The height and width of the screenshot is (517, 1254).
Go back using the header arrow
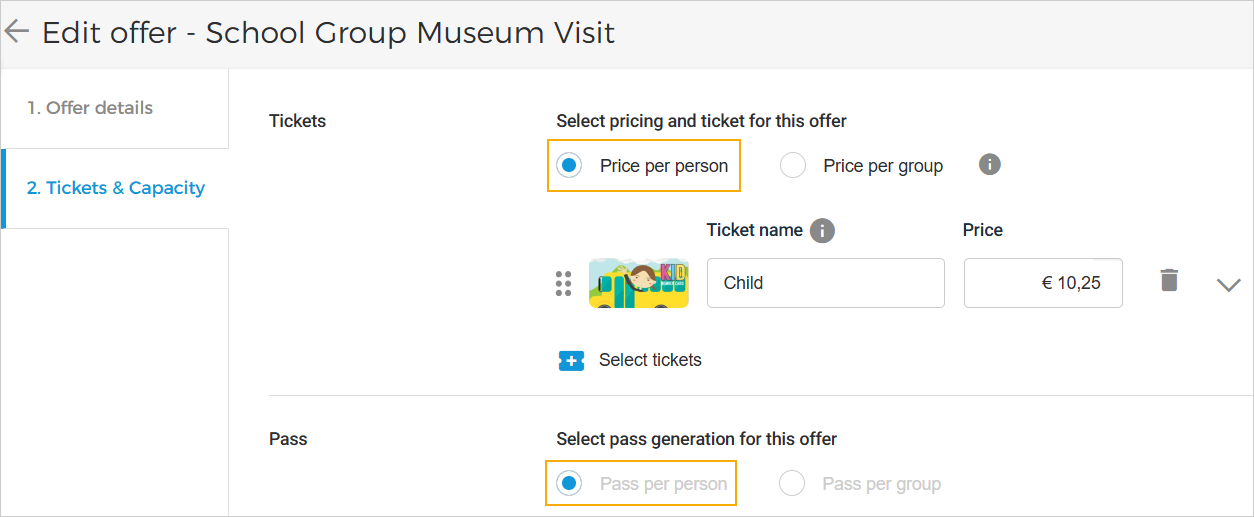coord(17,32)
